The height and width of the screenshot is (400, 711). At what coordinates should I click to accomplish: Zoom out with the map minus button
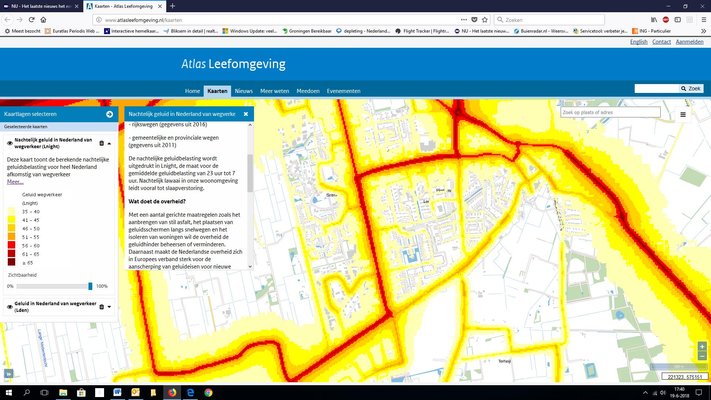click(702, 356)
